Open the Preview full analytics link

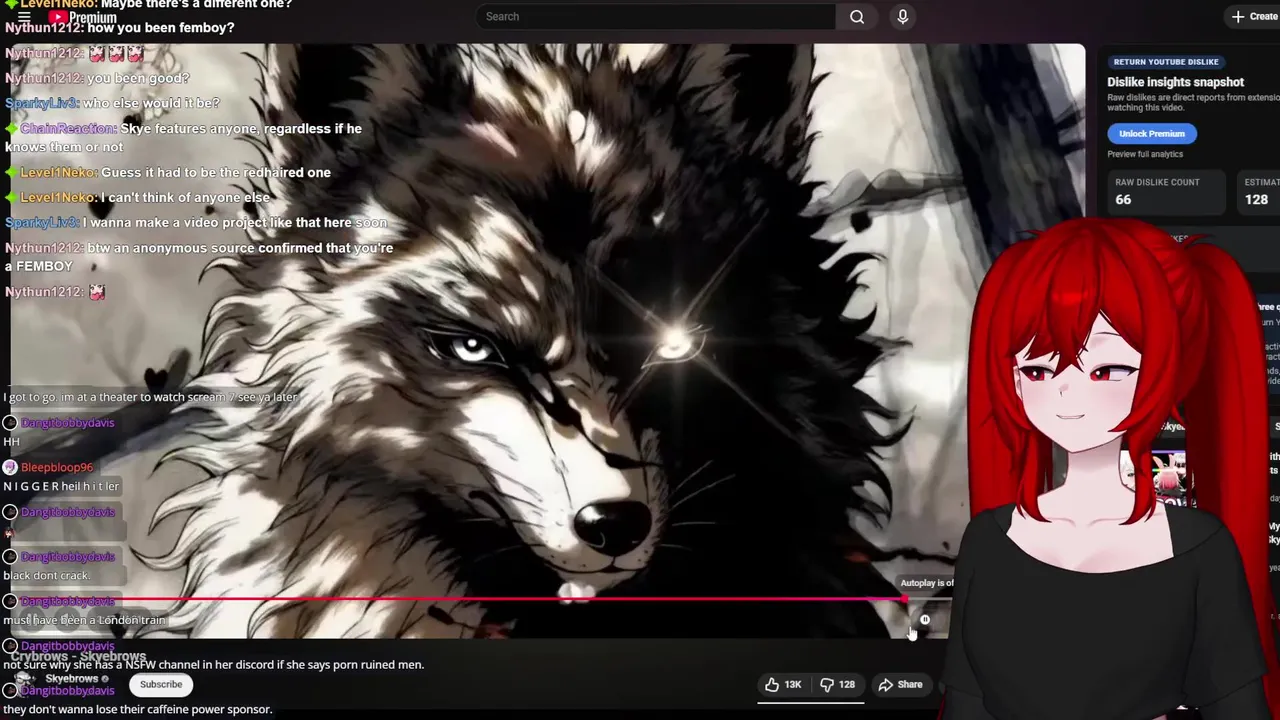1145,154
